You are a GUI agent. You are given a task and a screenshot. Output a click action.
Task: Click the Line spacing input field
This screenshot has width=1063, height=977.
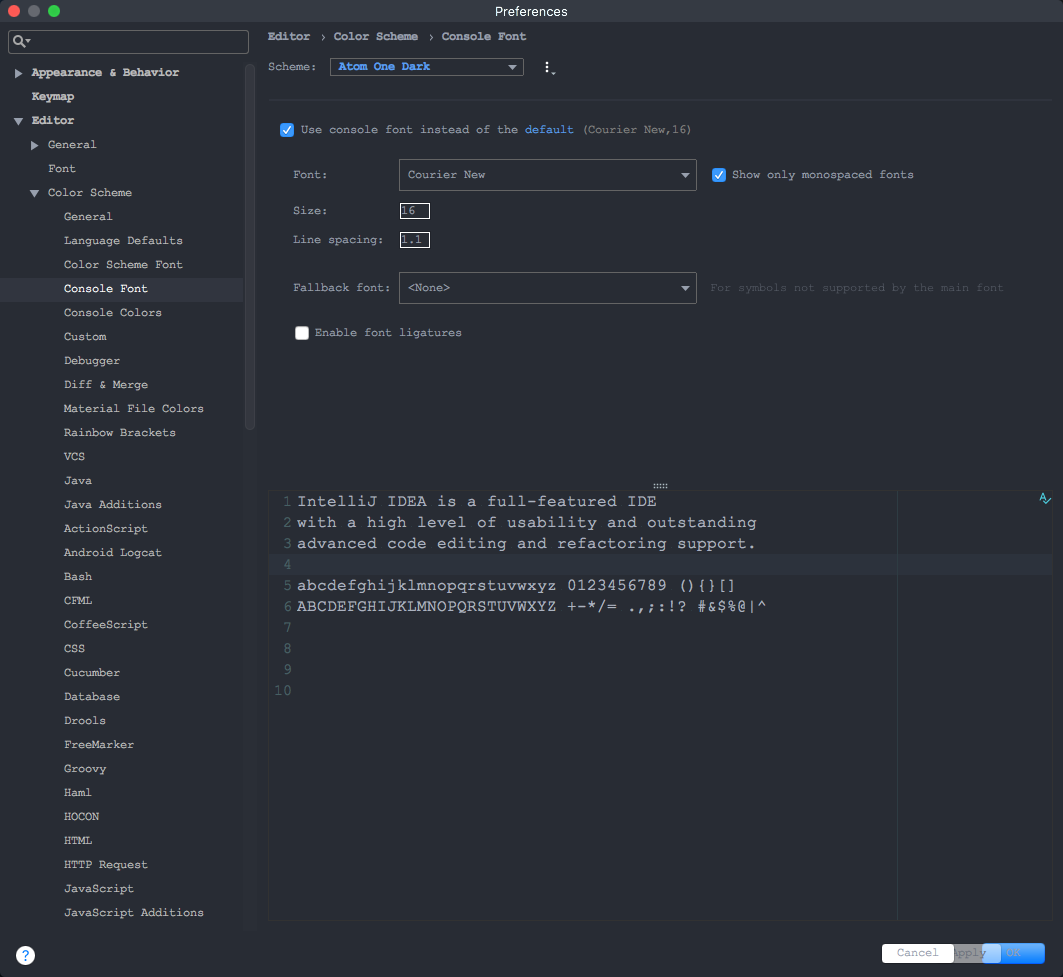(414, 240)
